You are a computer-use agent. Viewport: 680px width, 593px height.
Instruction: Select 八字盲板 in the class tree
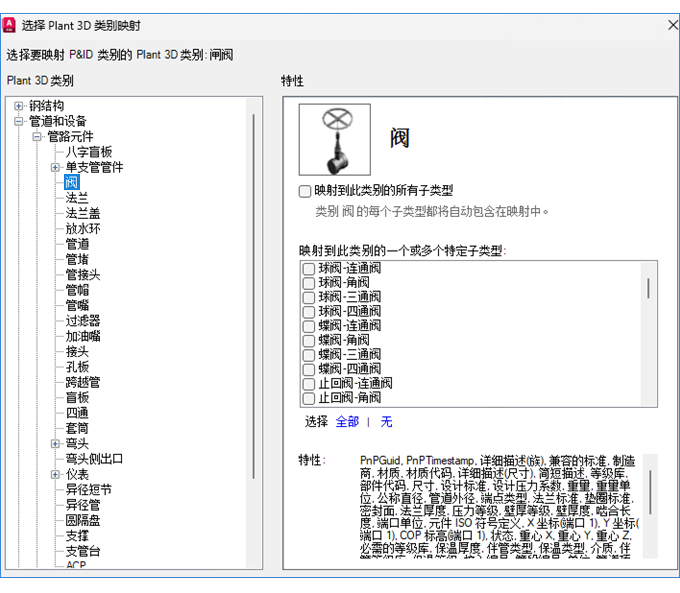[89, 152]
